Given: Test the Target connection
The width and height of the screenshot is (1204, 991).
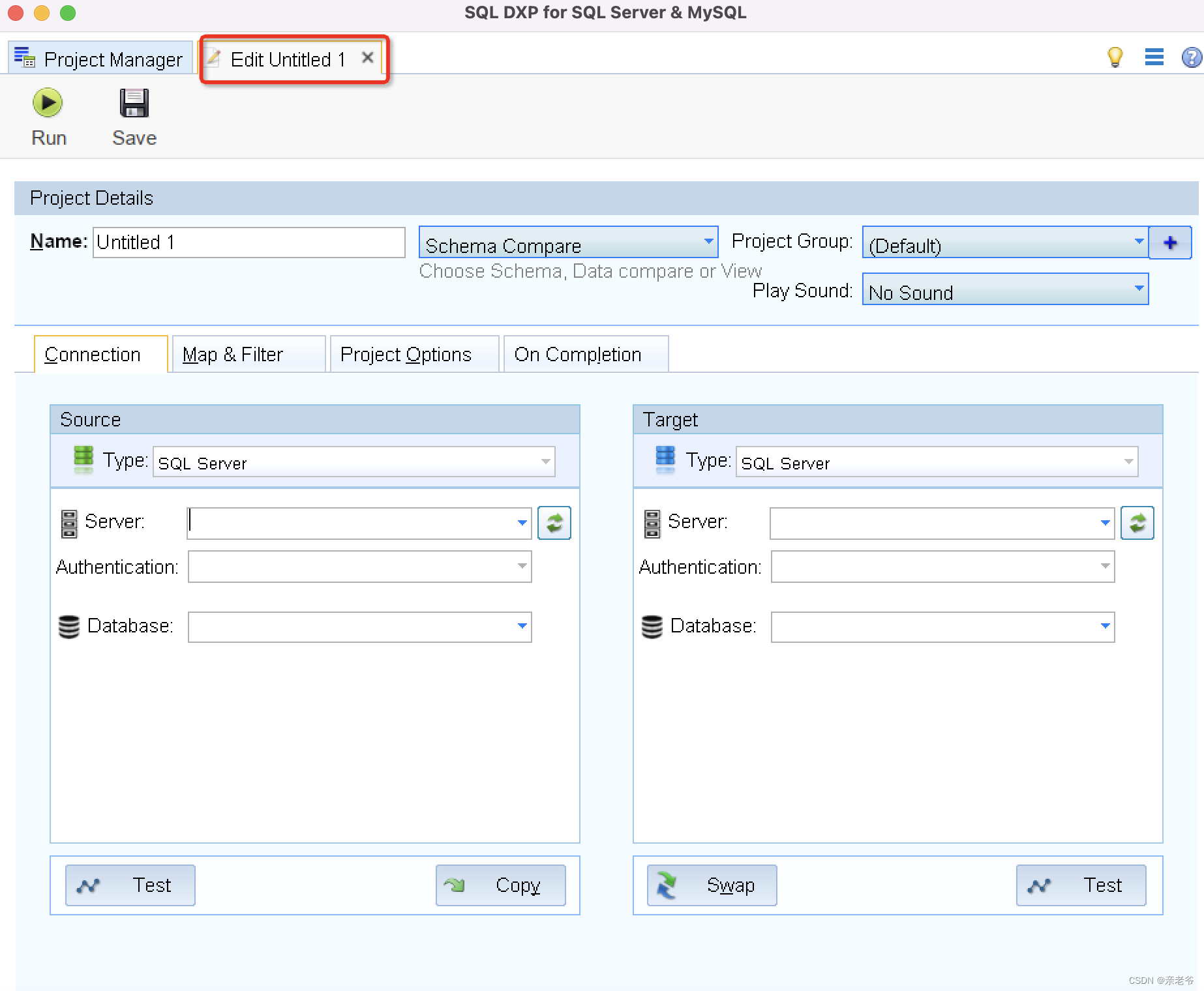Looking at the screenshot, I should [x=1081, y=885].
